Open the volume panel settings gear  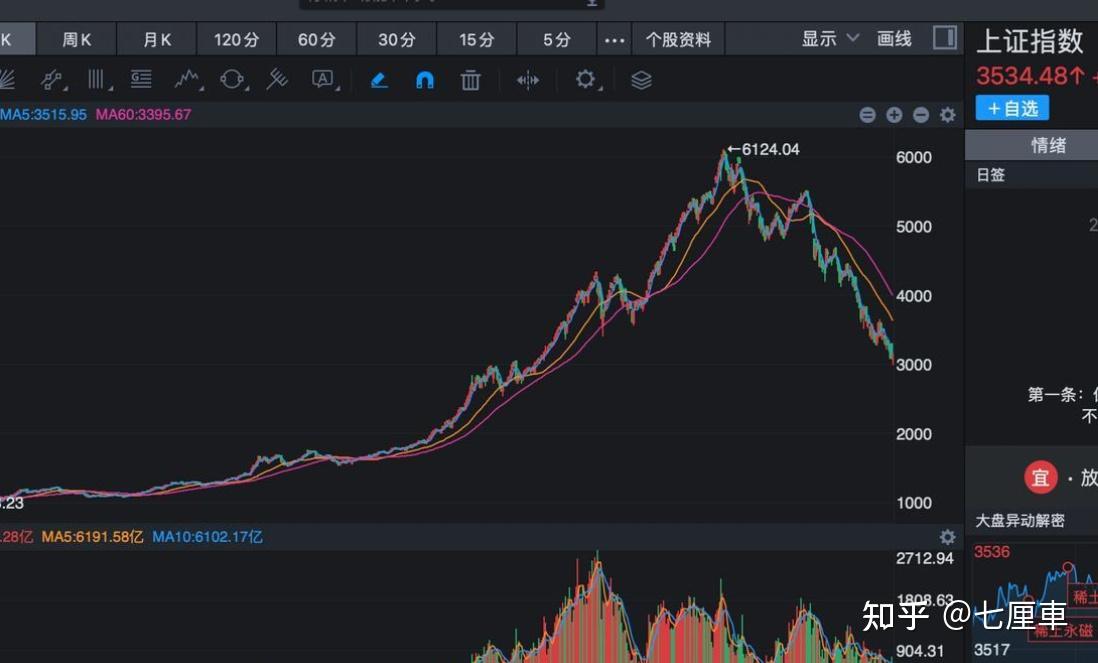[x=946, y=537]
